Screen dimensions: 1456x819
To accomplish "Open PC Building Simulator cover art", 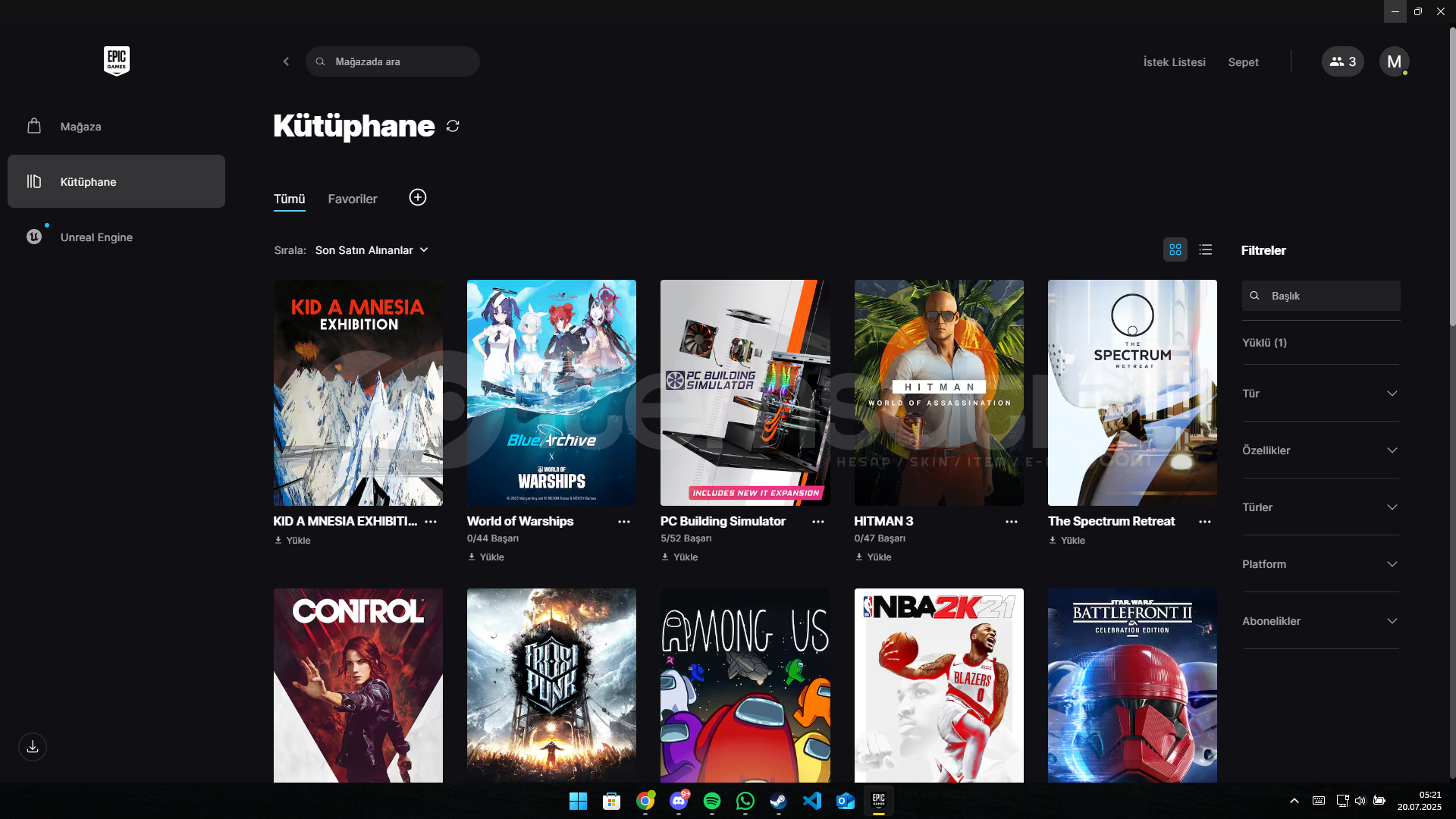I will point(745,393).
